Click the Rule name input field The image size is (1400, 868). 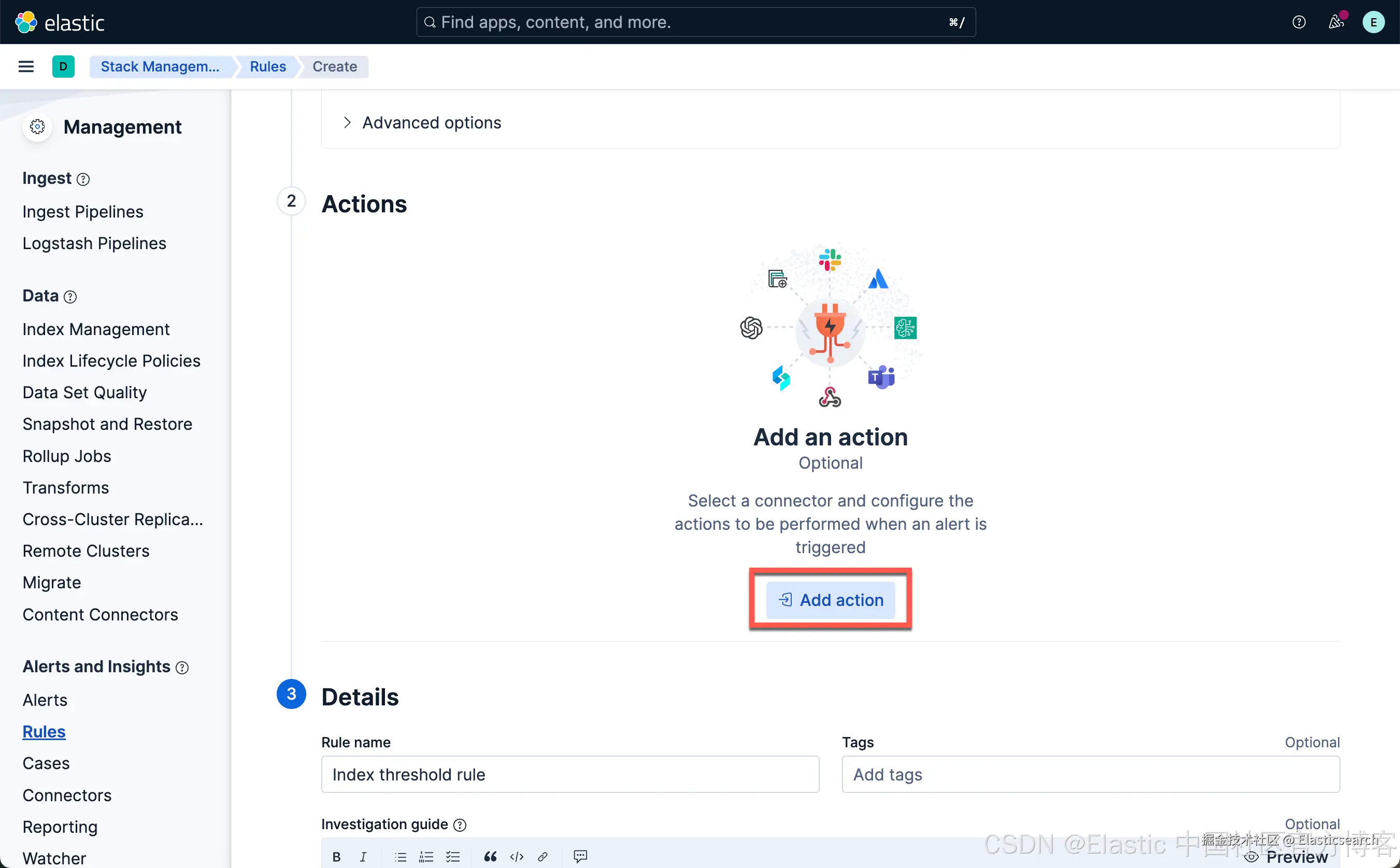[569, 774]
